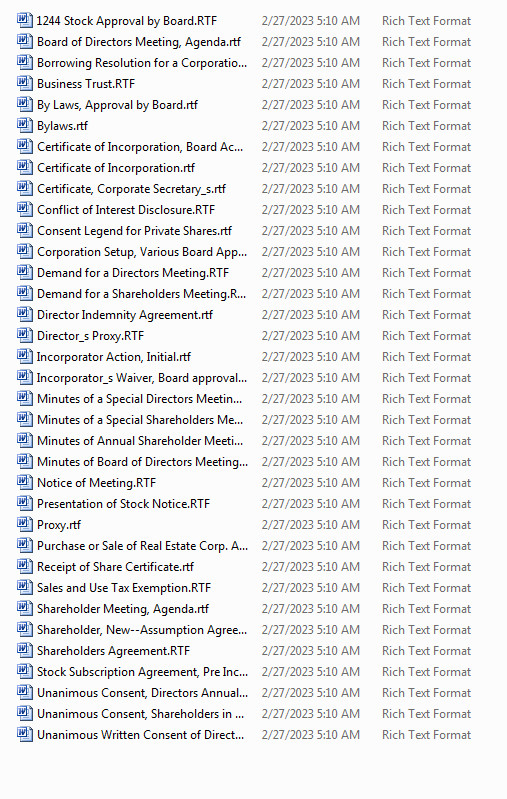Select the Business Trust.RTF file icon

point(24,83)
